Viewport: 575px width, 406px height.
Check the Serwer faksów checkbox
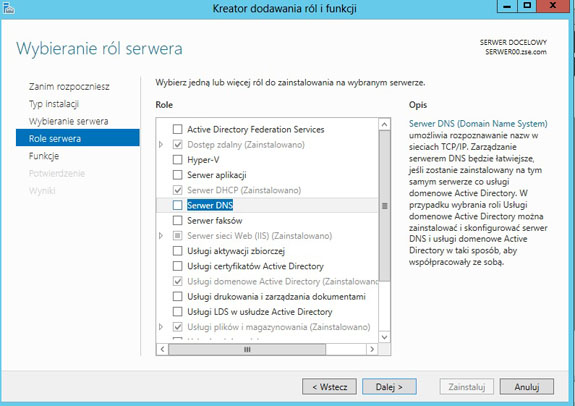[177, 220]
